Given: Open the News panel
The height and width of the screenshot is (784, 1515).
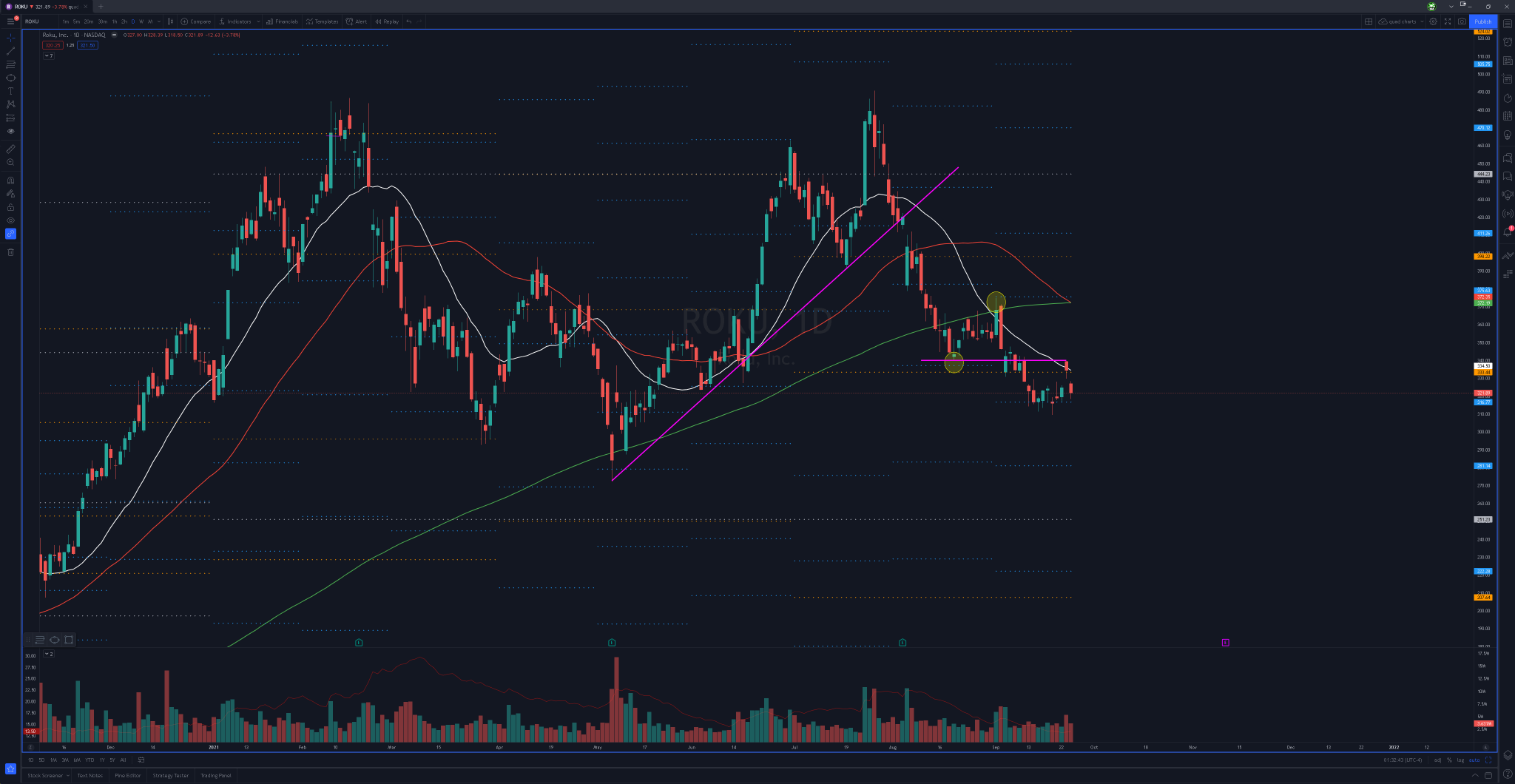Looking at the screenshot, I should [x=1508, y=61].
